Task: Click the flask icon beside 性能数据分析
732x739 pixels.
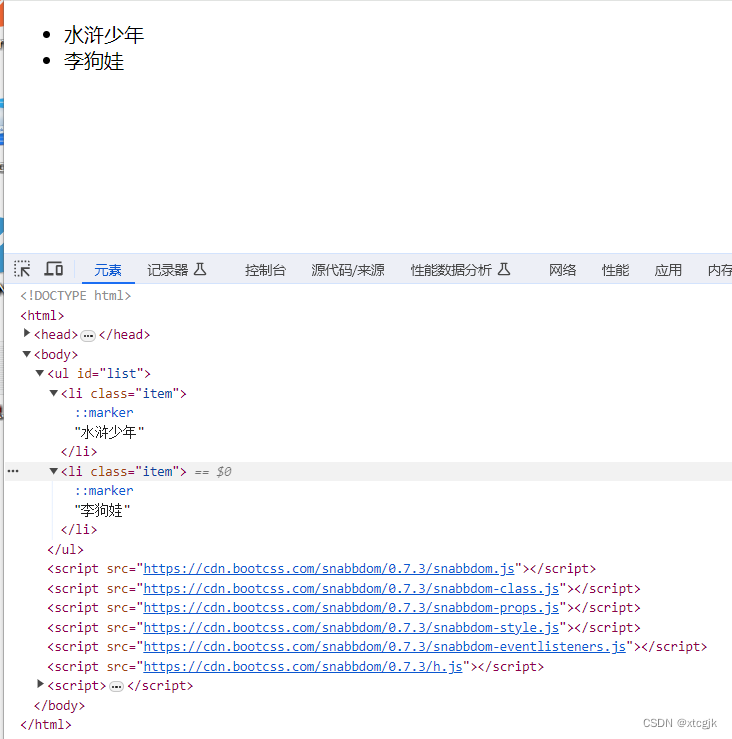Action: (504, 270)
